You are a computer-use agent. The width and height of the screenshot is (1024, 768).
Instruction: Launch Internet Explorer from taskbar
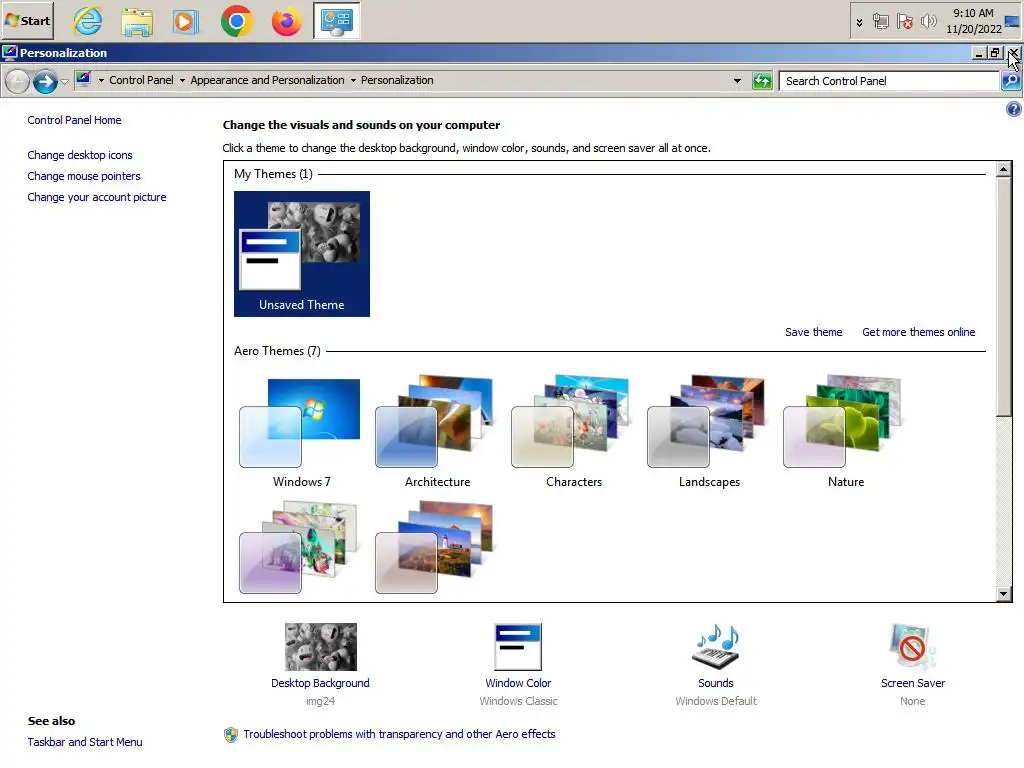coord(88,21)
